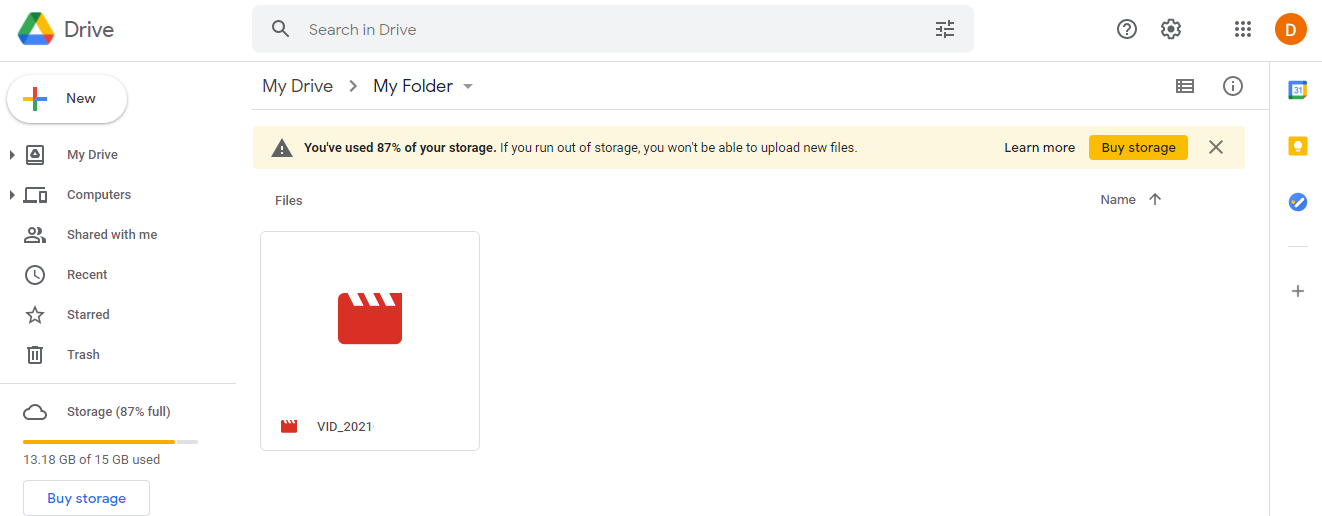Image resolution: width=1322 pixels, height=516 pixels.
Task: Click the Learn more link
Action: [1039, 147]
